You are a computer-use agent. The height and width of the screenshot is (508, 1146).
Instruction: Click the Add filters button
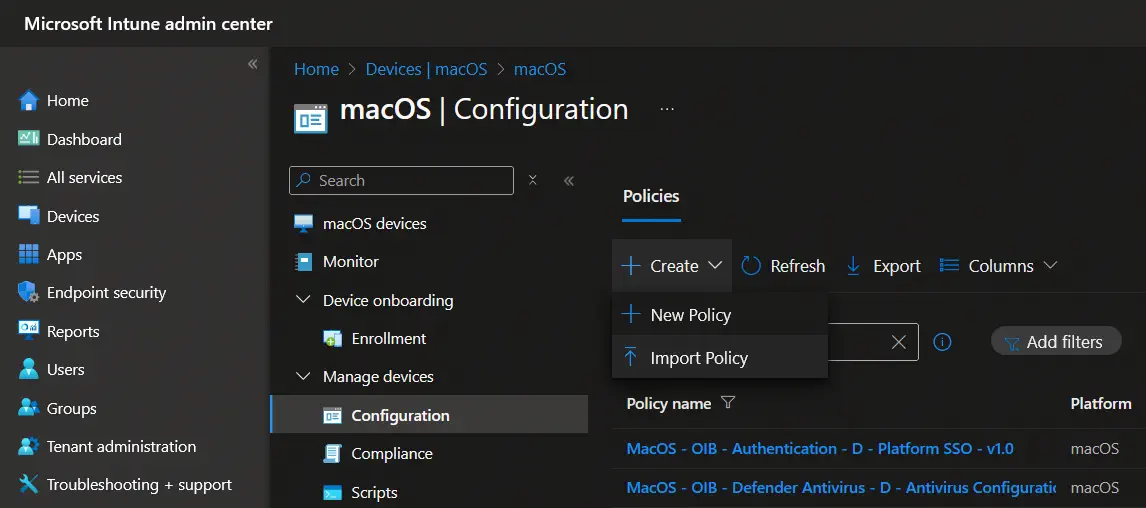tap(1055, 342)
